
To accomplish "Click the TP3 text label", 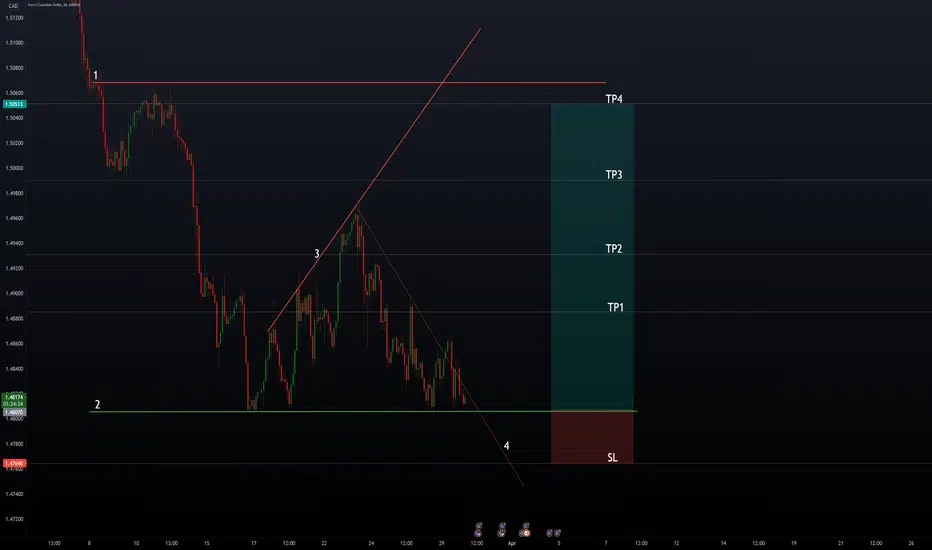I will pyautogui.click(x=614, y=174).
